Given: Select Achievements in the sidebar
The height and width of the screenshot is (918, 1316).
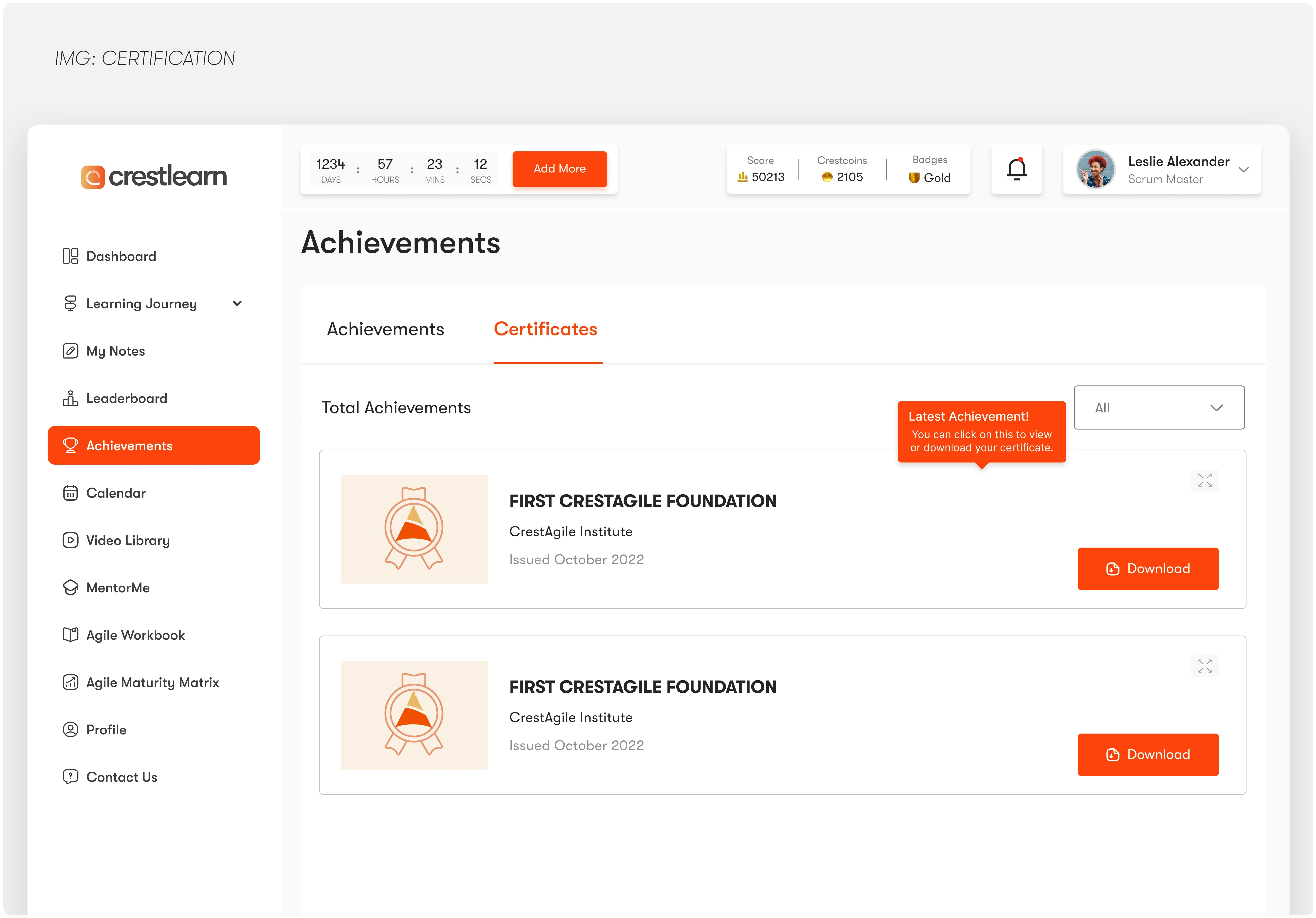Looking at the screenshot, I should (154, 445).
